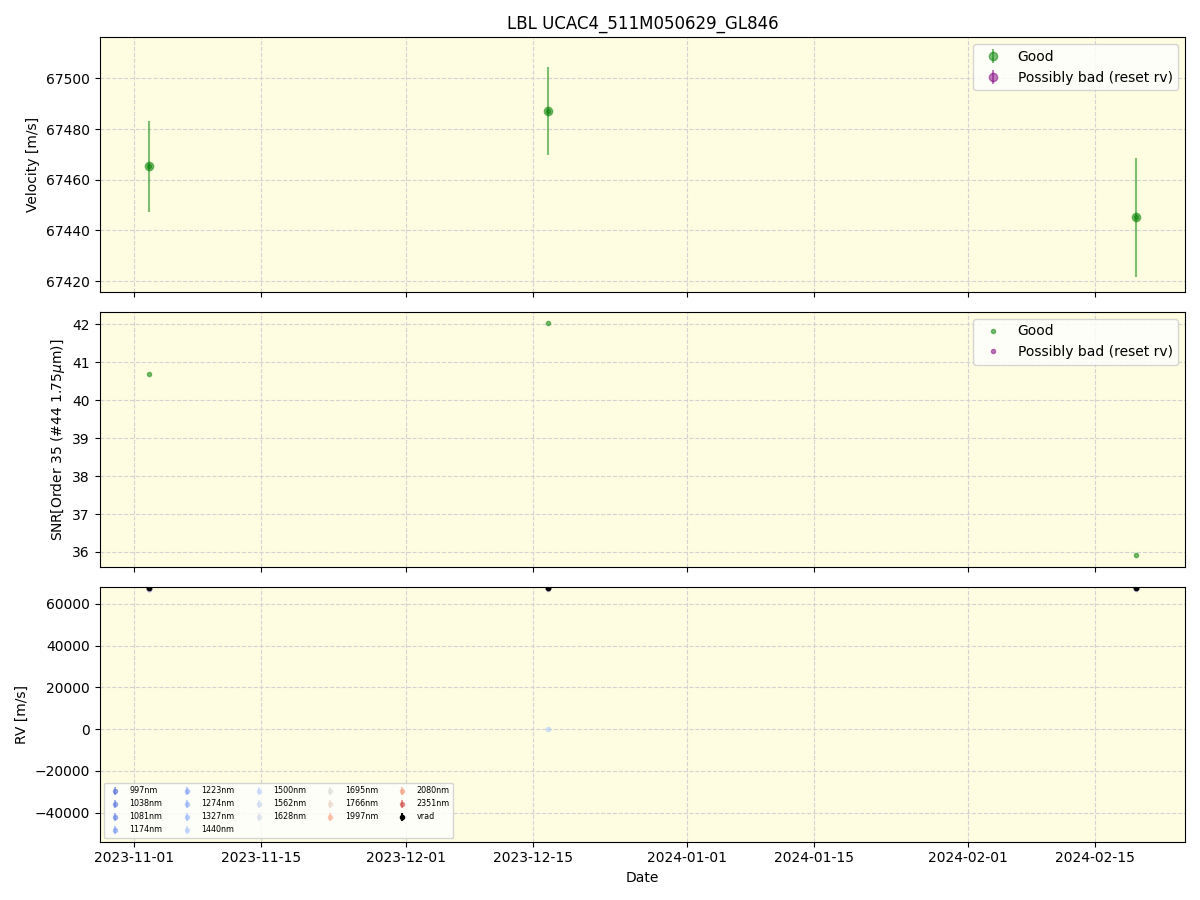Click the Good legend marker in velocity panel
Viewport: 1200px width, 900px height.
click(x=993, y=57)
